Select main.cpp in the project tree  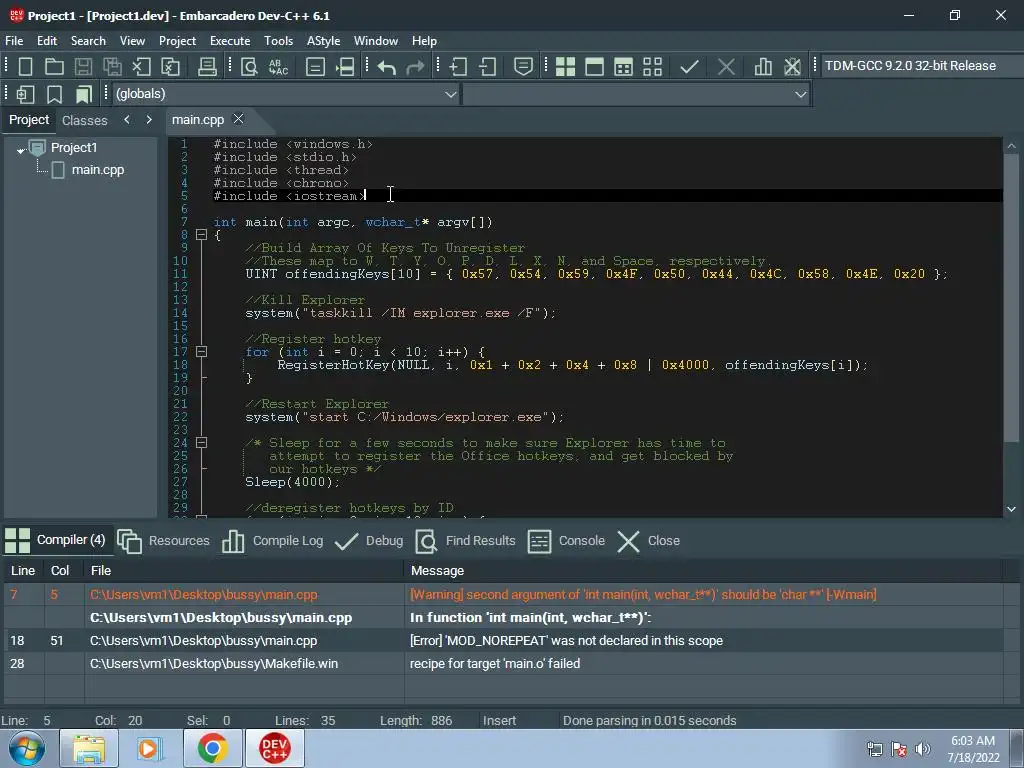pyautogui.click(x=97, y=170)
